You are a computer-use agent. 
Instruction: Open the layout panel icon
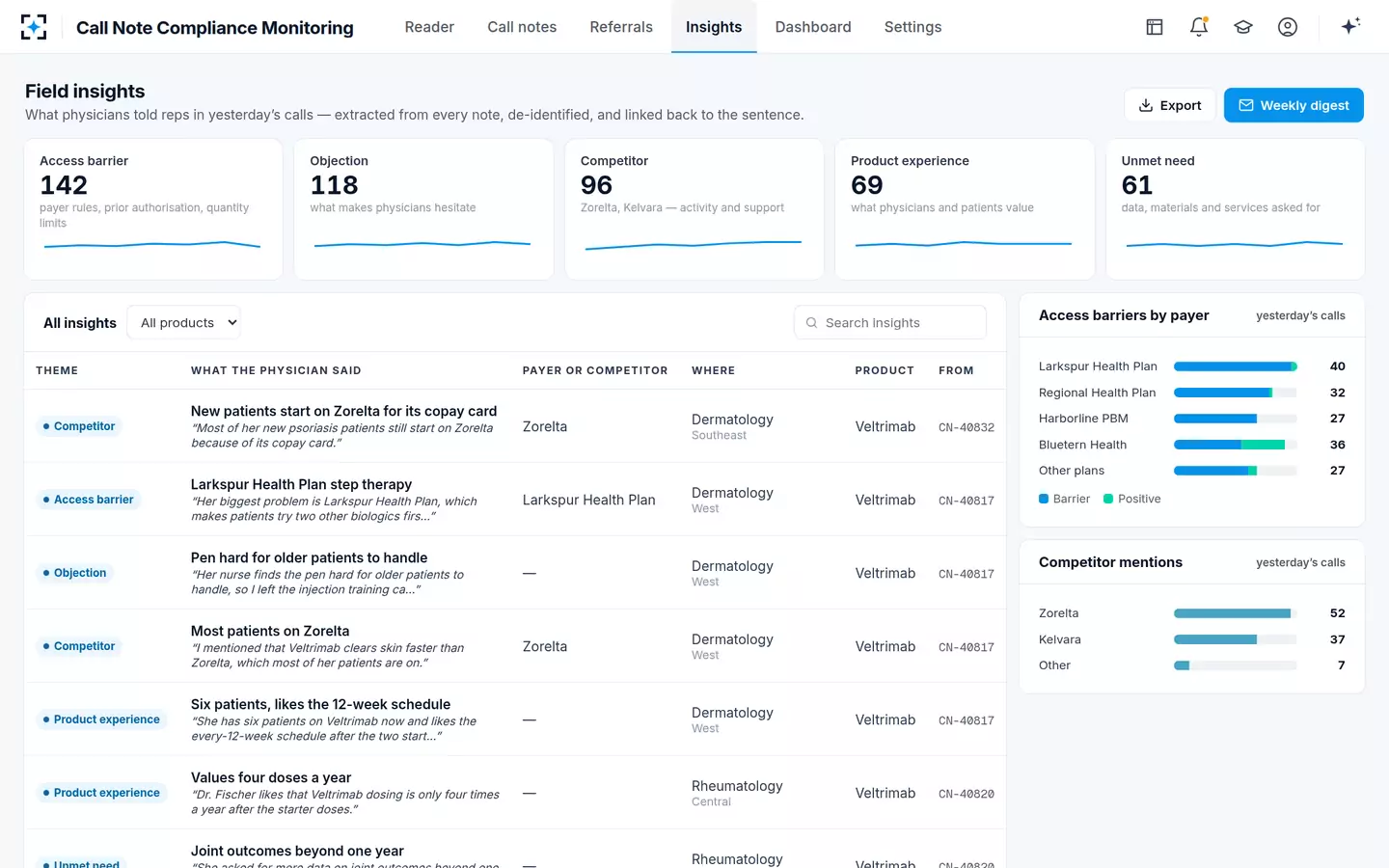click(1155, 27)
